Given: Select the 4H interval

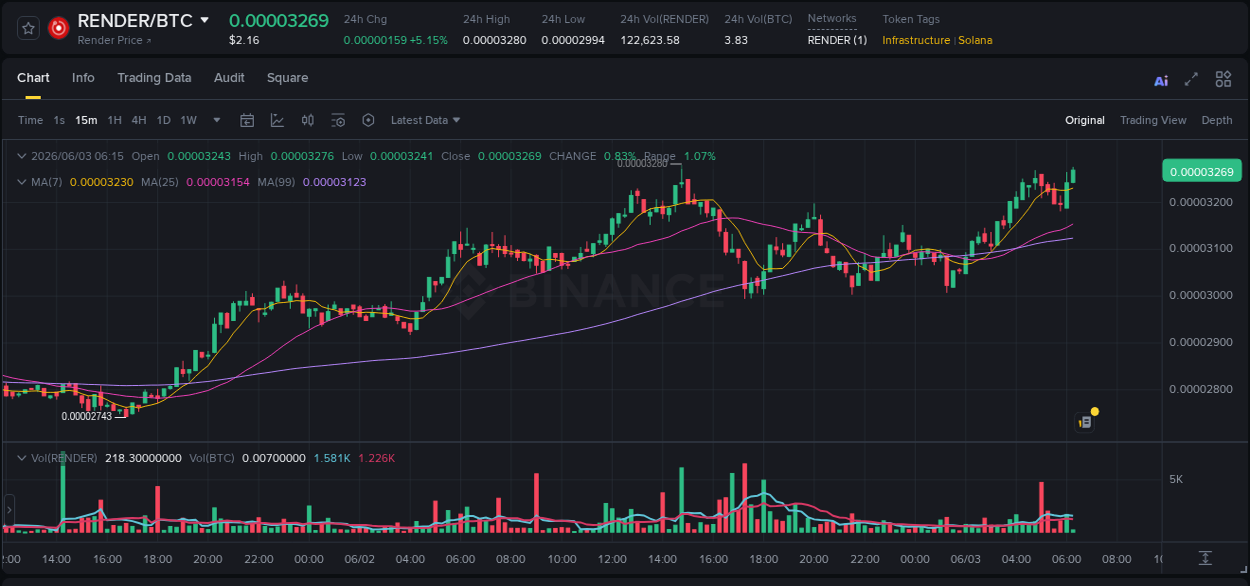Looking at the screenshot, I should (139, 120).
